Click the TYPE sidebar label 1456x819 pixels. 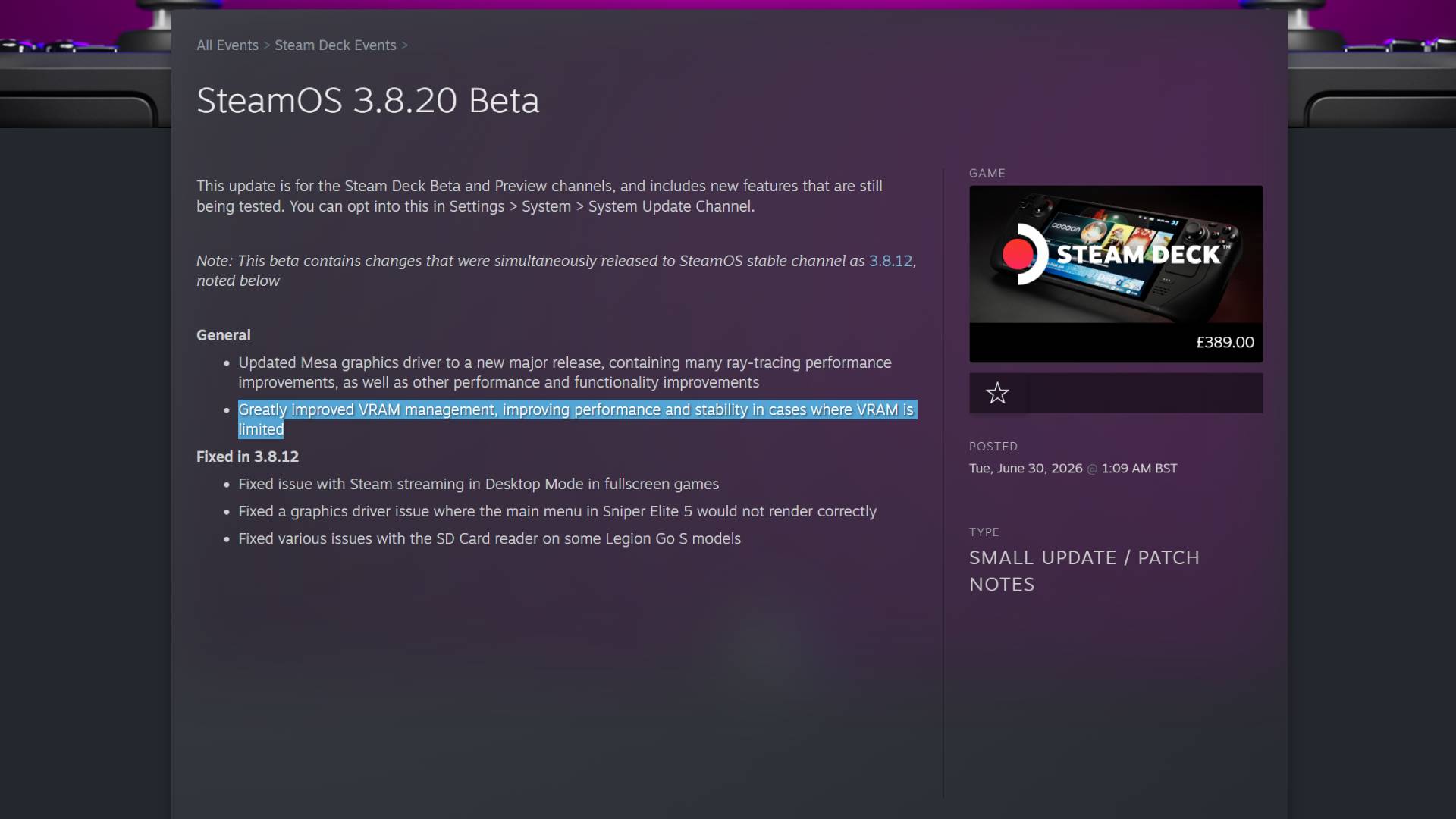(984, 532)
